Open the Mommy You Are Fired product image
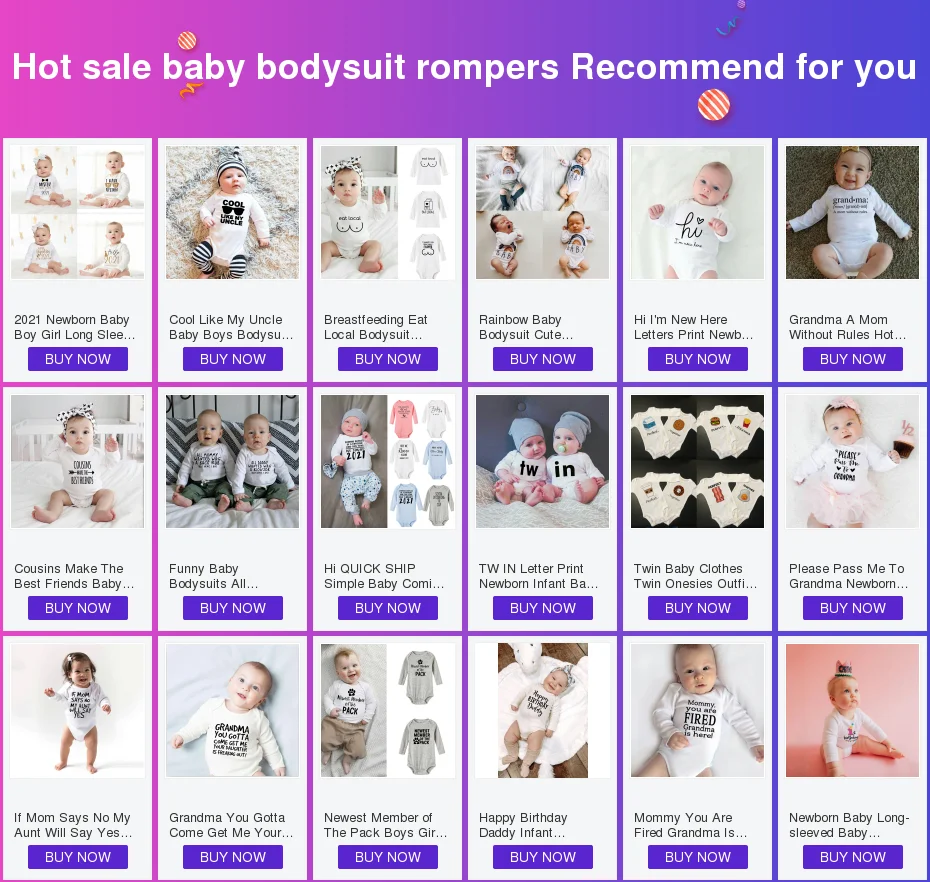The width and height of the screenshot is (930, 882). click(x=698, y=711)
